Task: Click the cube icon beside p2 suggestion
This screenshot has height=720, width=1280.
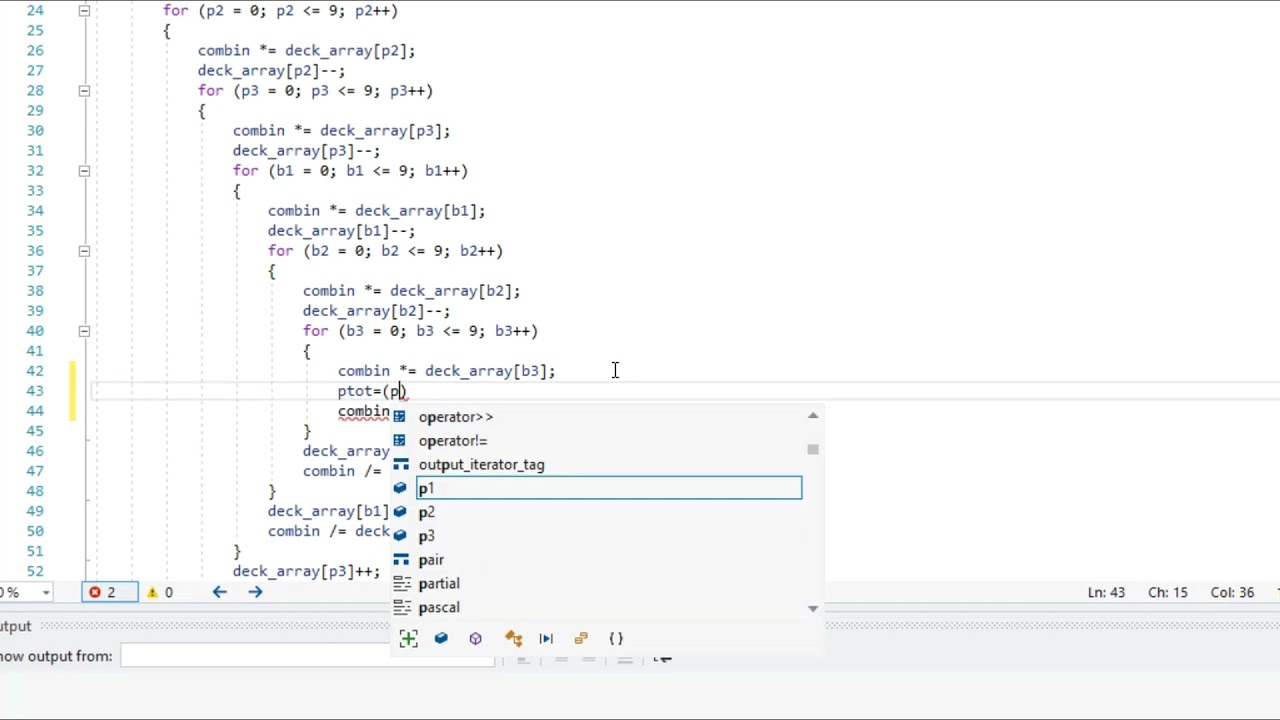Action: coord(400,512)
